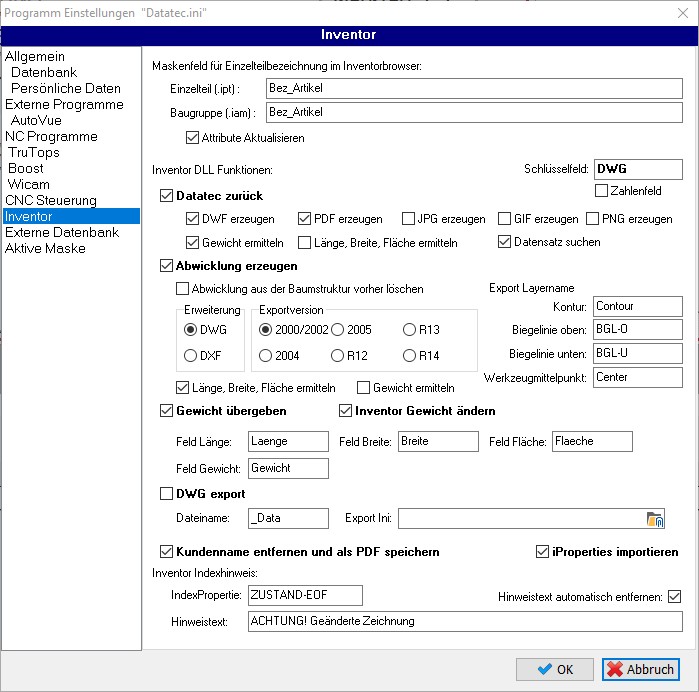Select R13 export version
699x692 pixels.
pyautogui.click(x=409, y=330)
